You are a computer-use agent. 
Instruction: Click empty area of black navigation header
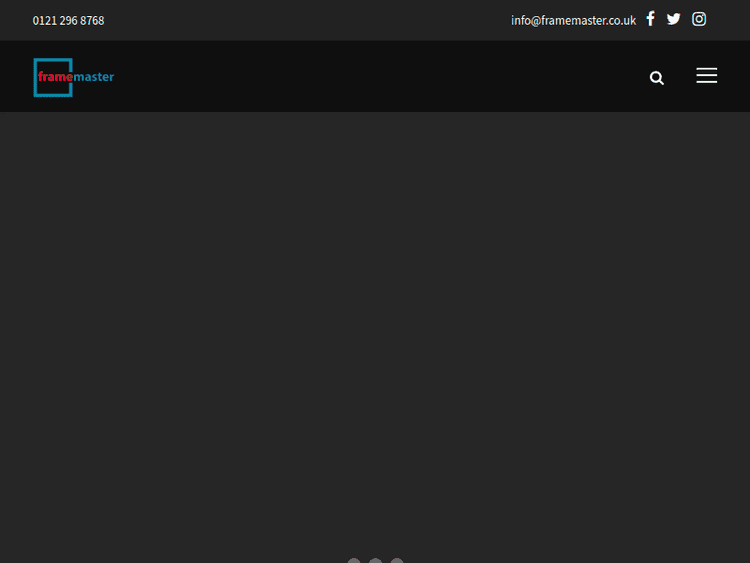click(380, 77)
